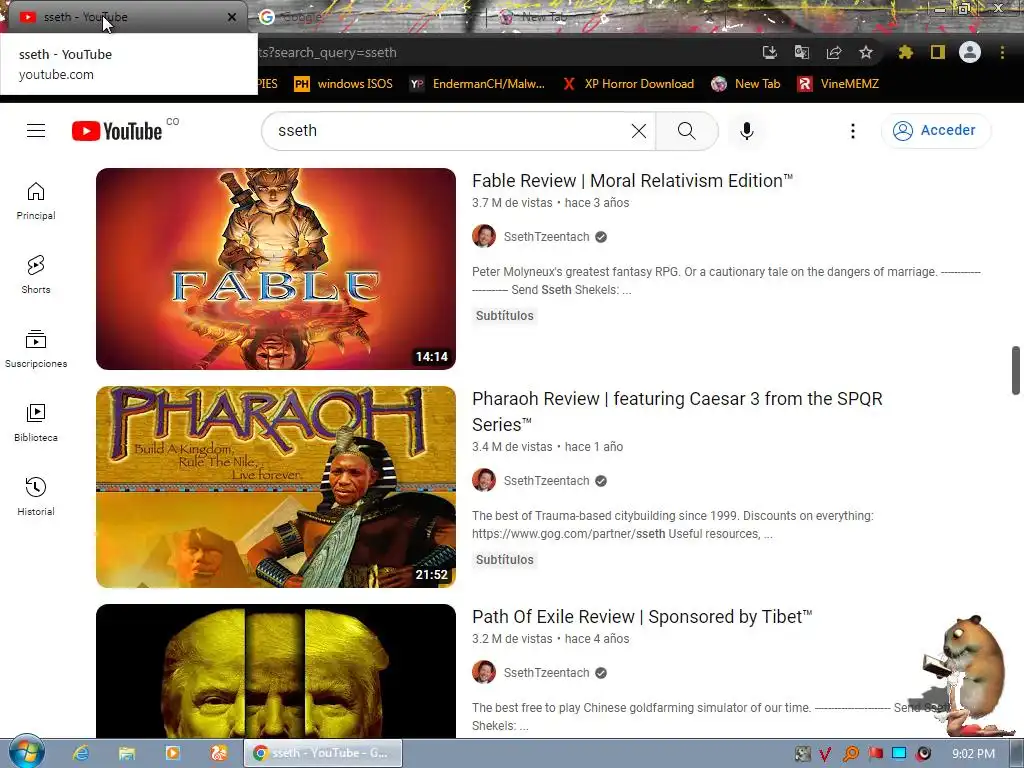Play the Fable video thumbnail
The width and height of the screenshot is (1024, 768).
click(x=276, y=269)
